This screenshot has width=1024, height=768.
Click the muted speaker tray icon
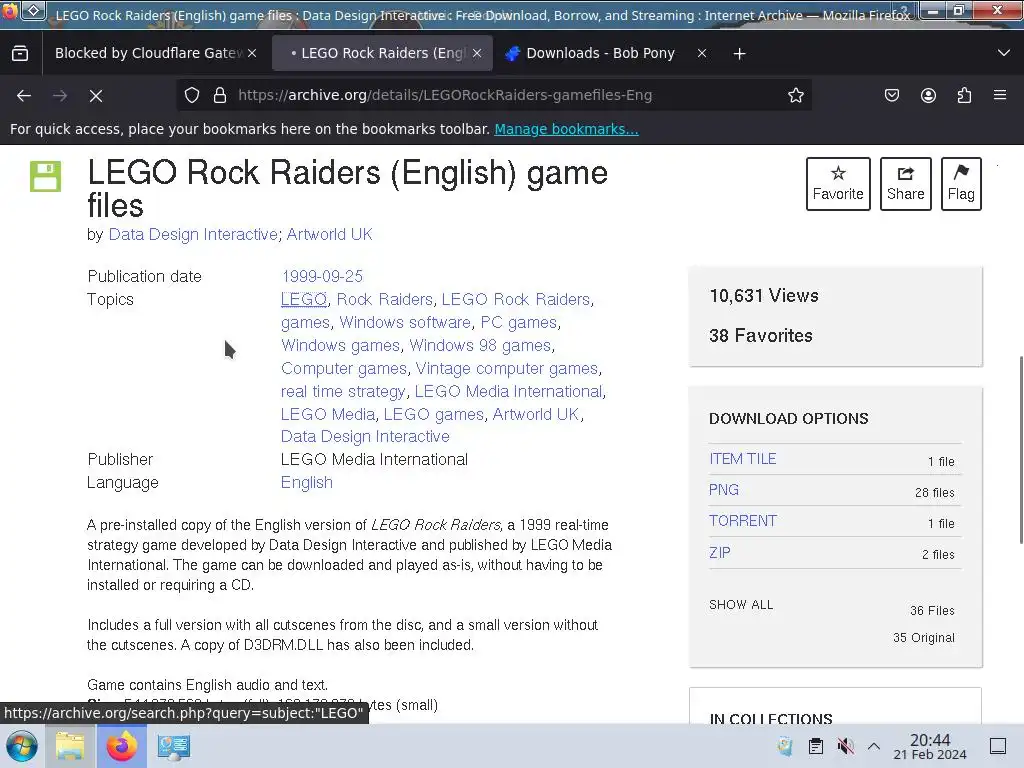pos(845,746)
